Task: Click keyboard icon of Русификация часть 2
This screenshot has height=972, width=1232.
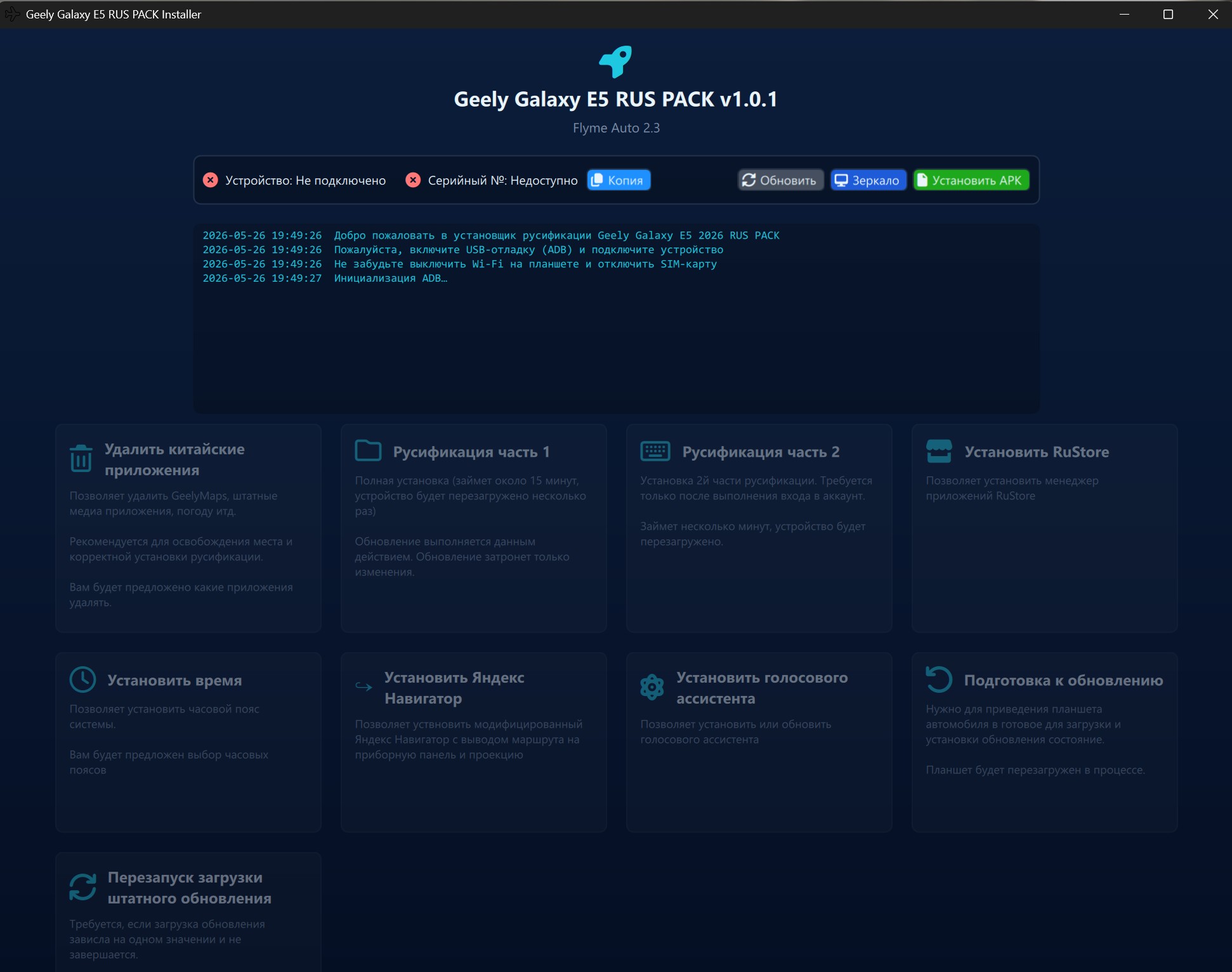Action: pyautogui.click(x=655, y=451)
